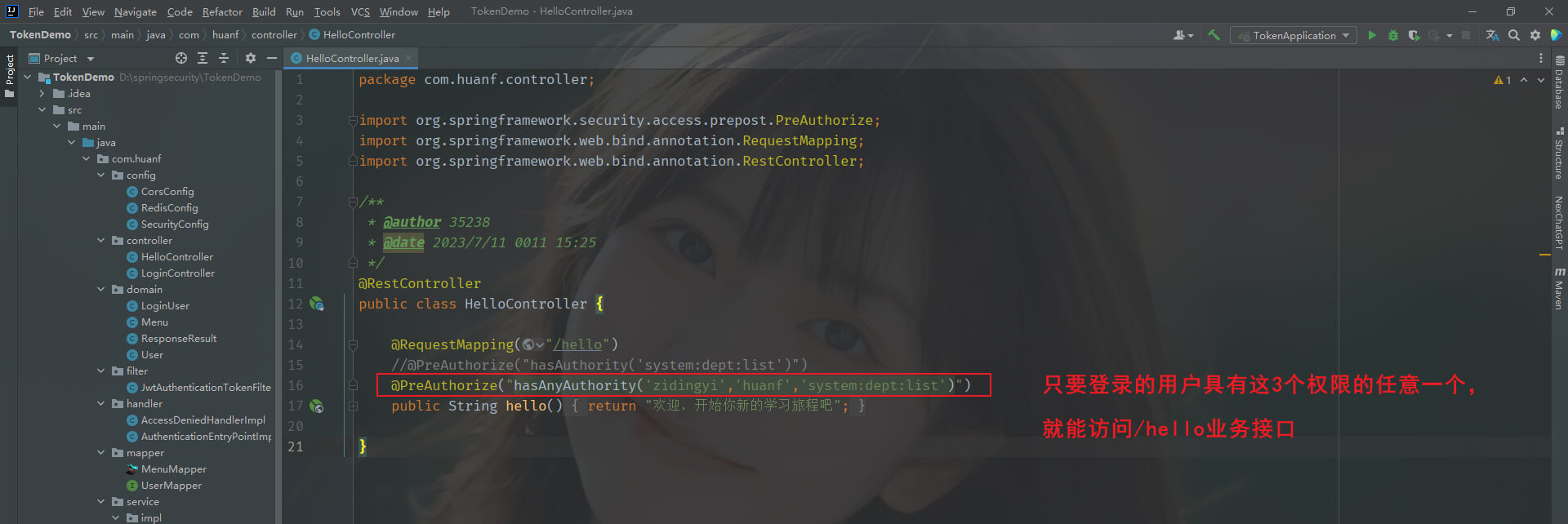Screen dimensions: 1568x524
Task: Select MenuMapper in the project tree
Action: point(174,469)
